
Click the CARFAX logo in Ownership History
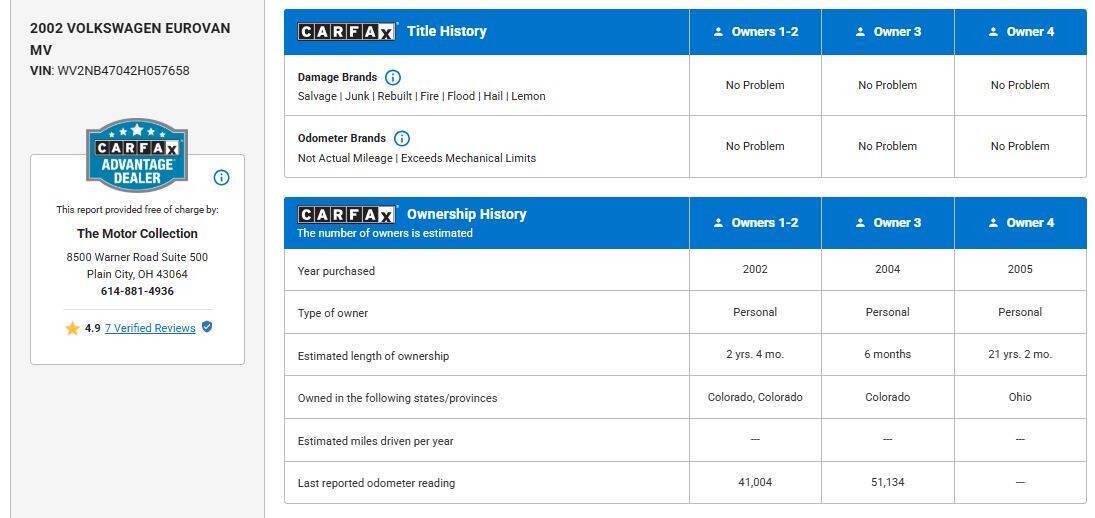pos(347,214)
